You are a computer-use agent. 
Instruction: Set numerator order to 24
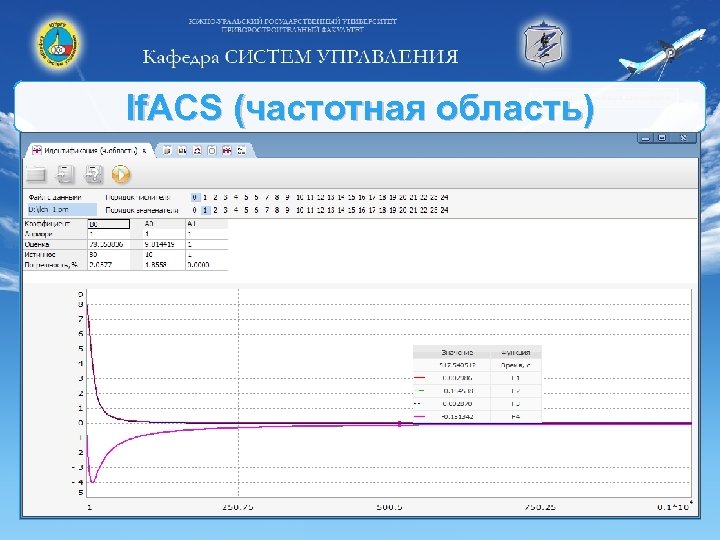click(444, 197)
